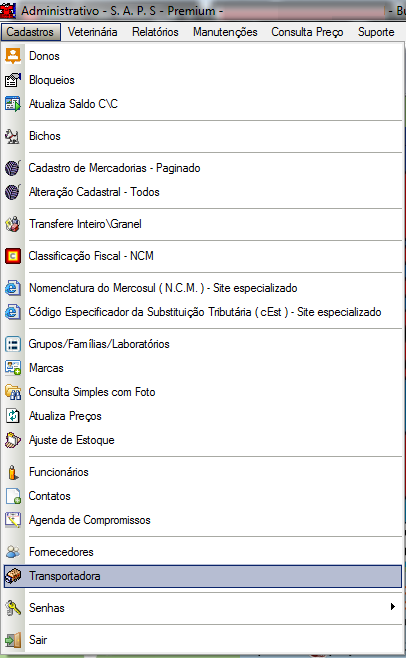This screenshot has width=406, height=658.
Task: Click the Senhas keys icon
Action: coord(13,608)
